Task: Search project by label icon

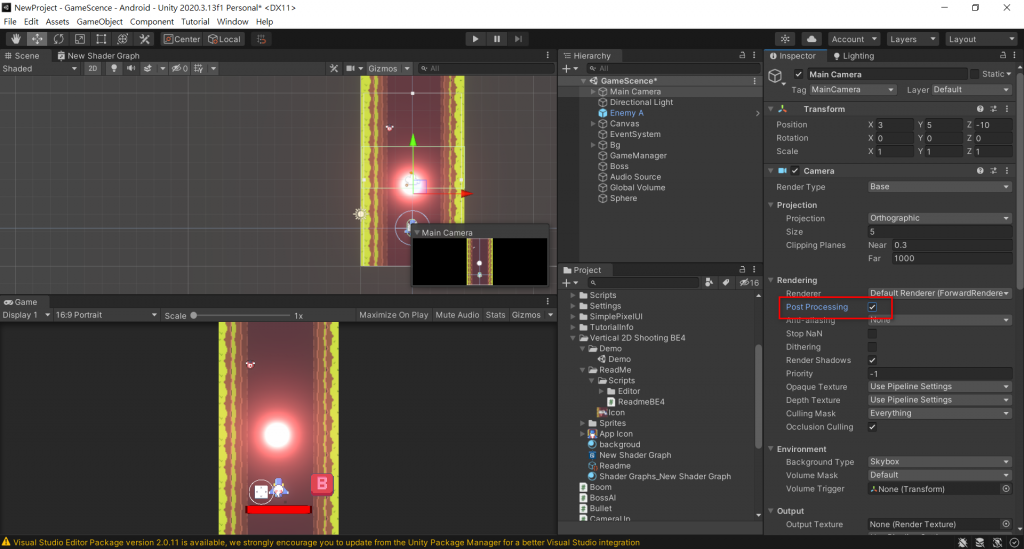Action: (726, 283)
